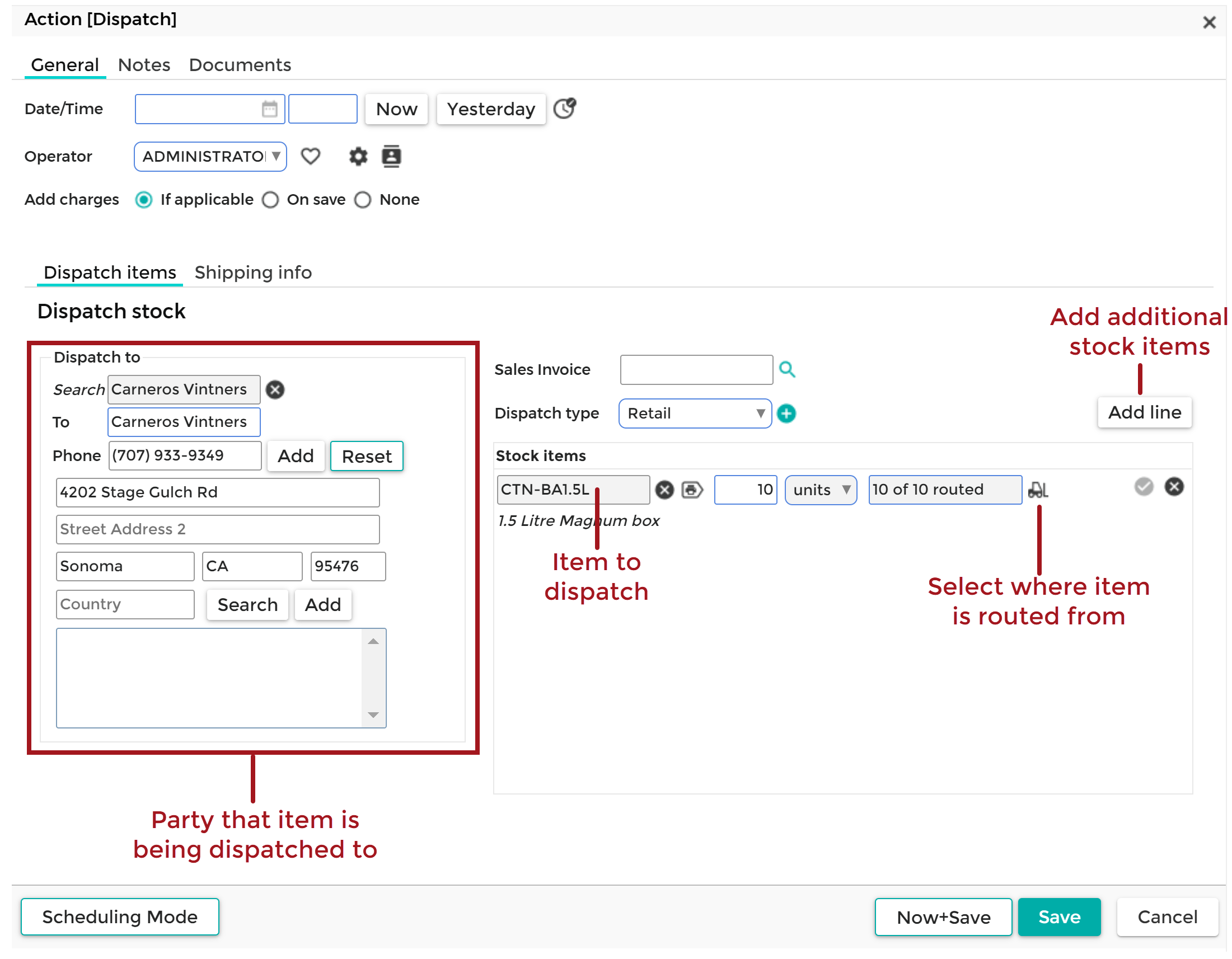Screen dimensions: 1232x959
Task: Click the 4202 Stage Gulch Rd field
Action: [x=218, y=493]
